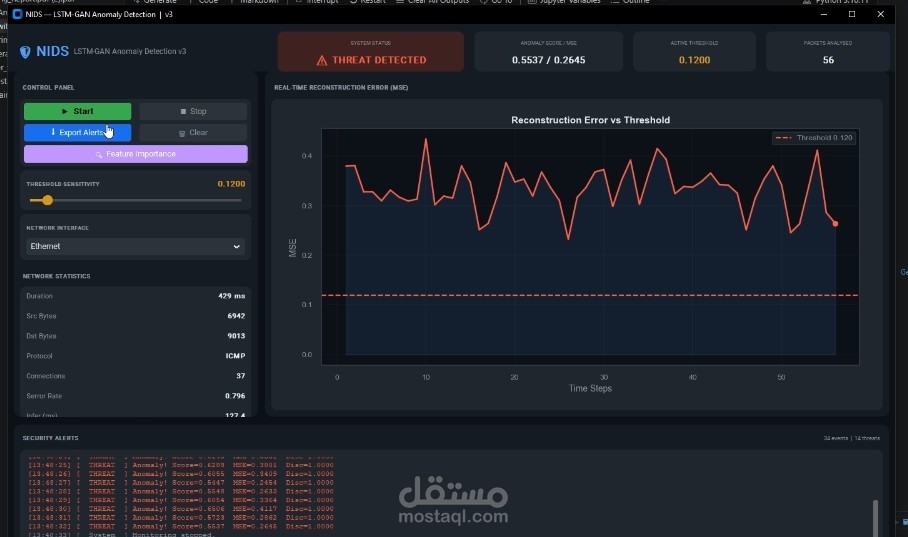Minimize the NIDS window
Image resolution: width=908 pixels, height=537 pixels.
(823, 14)
